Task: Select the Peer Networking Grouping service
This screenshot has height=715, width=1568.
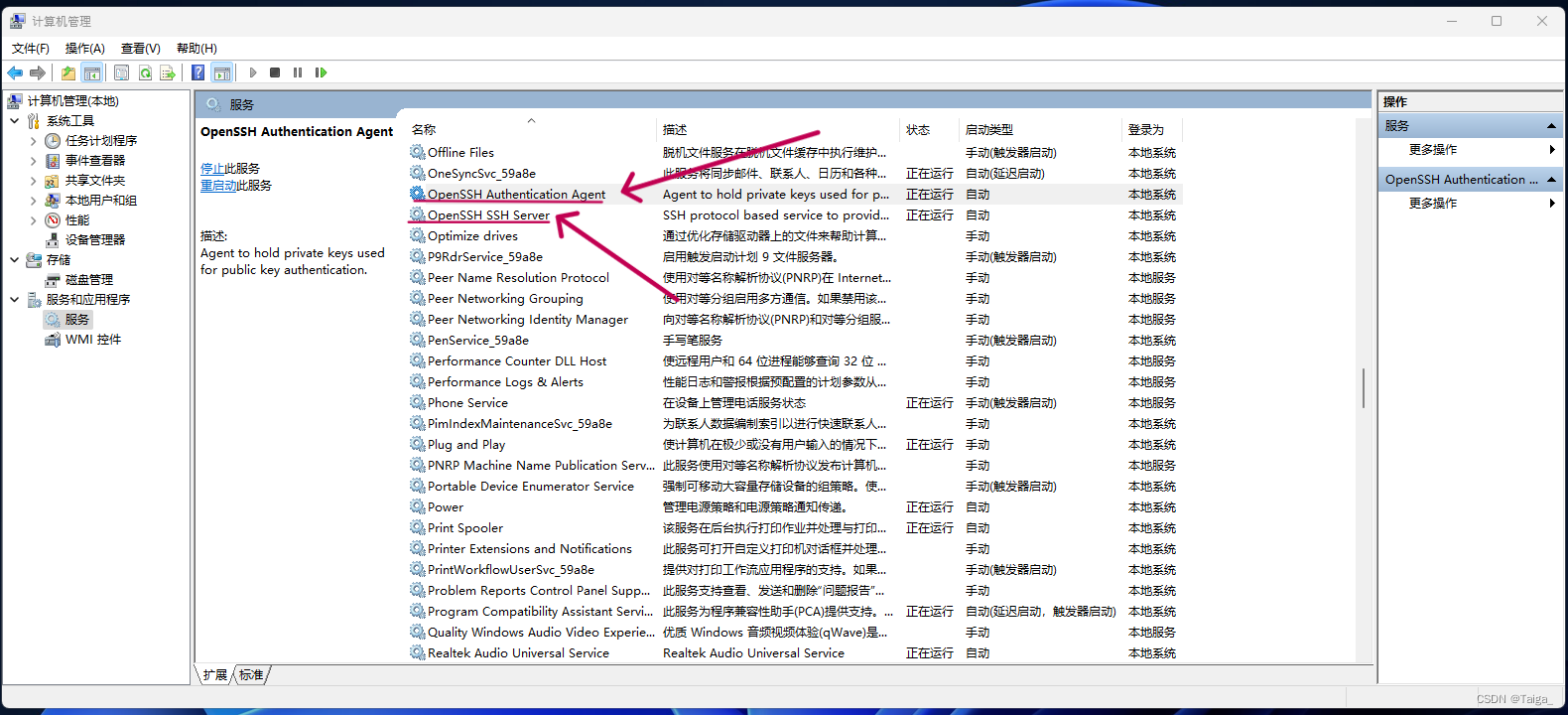Action: 505,299
